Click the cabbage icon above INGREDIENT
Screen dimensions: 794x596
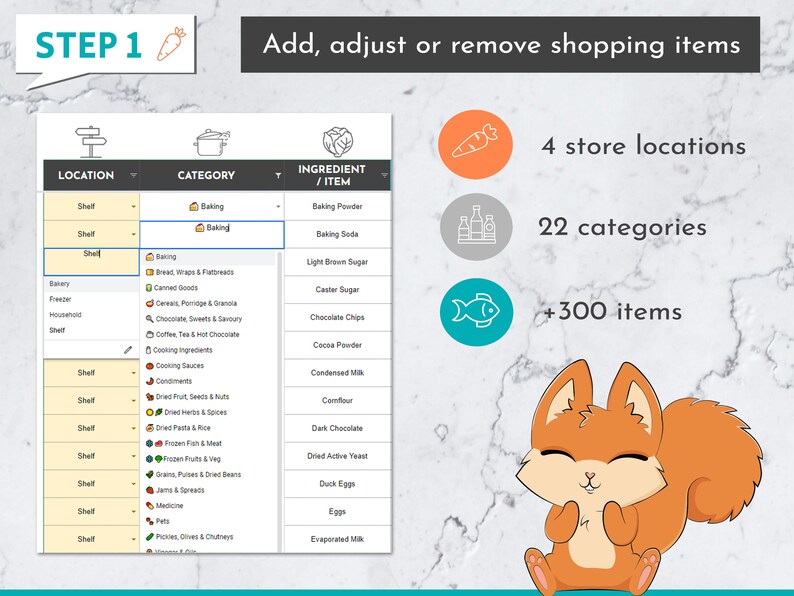pos(338,142)
